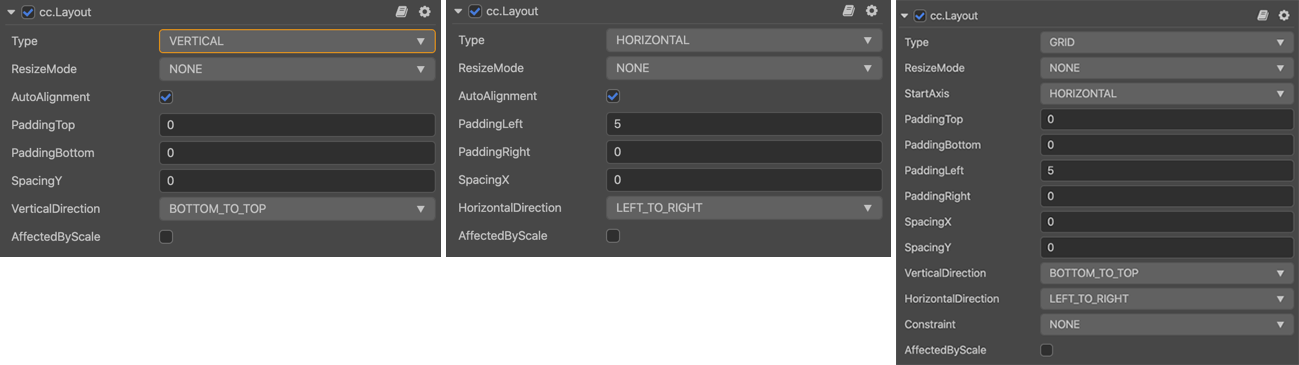
Task: Toggle AffectedByScale in the HORIZONTAL layout panel
Action: click(x=613, y=236)
